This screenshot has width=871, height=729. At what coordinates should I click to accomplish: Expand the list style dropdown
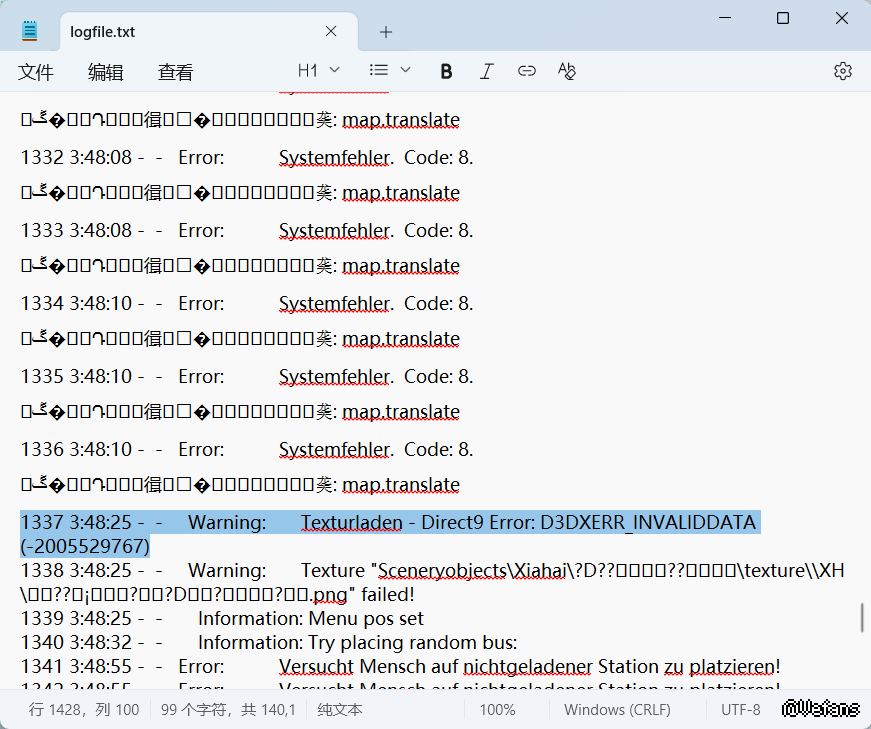pos(389,70)
